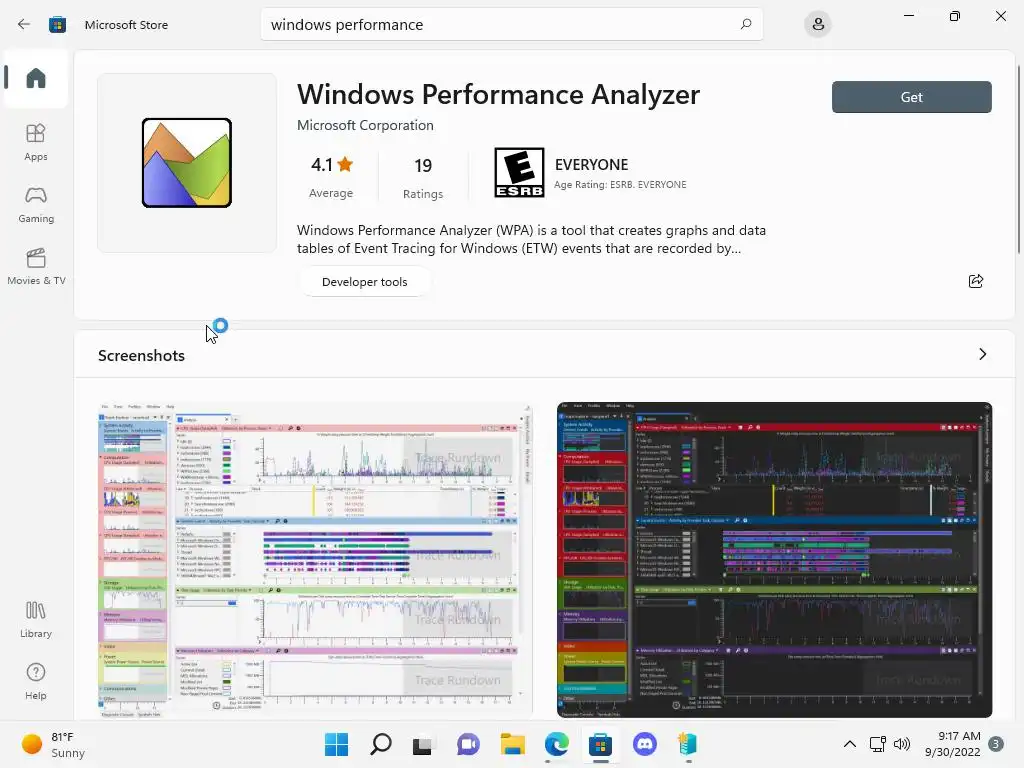1024x768 pixels.
Task: Click the share icon on app page
Action: [976, 281]
